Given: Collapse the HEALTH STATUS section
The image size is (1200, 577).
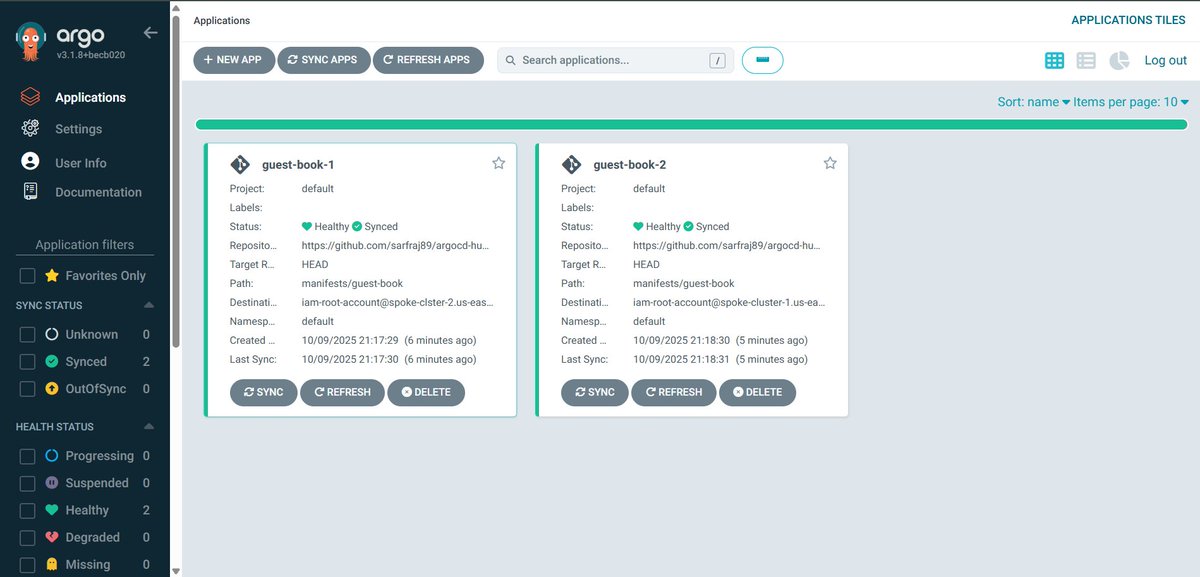Looking at the screenshot, I should pos(149,427).
